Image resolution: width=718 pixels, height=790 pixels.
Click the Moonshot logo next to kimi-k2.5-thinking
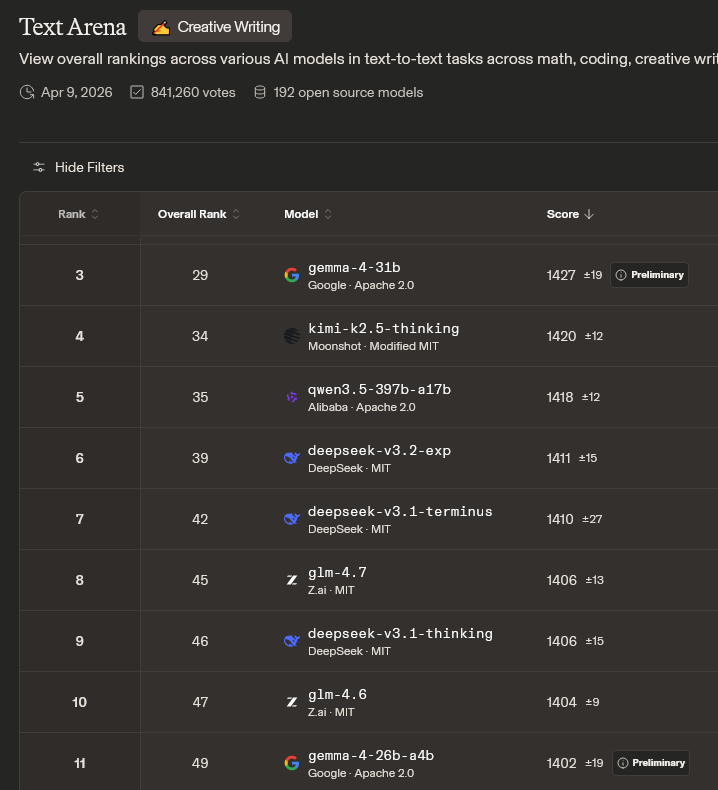pos(292,336)
